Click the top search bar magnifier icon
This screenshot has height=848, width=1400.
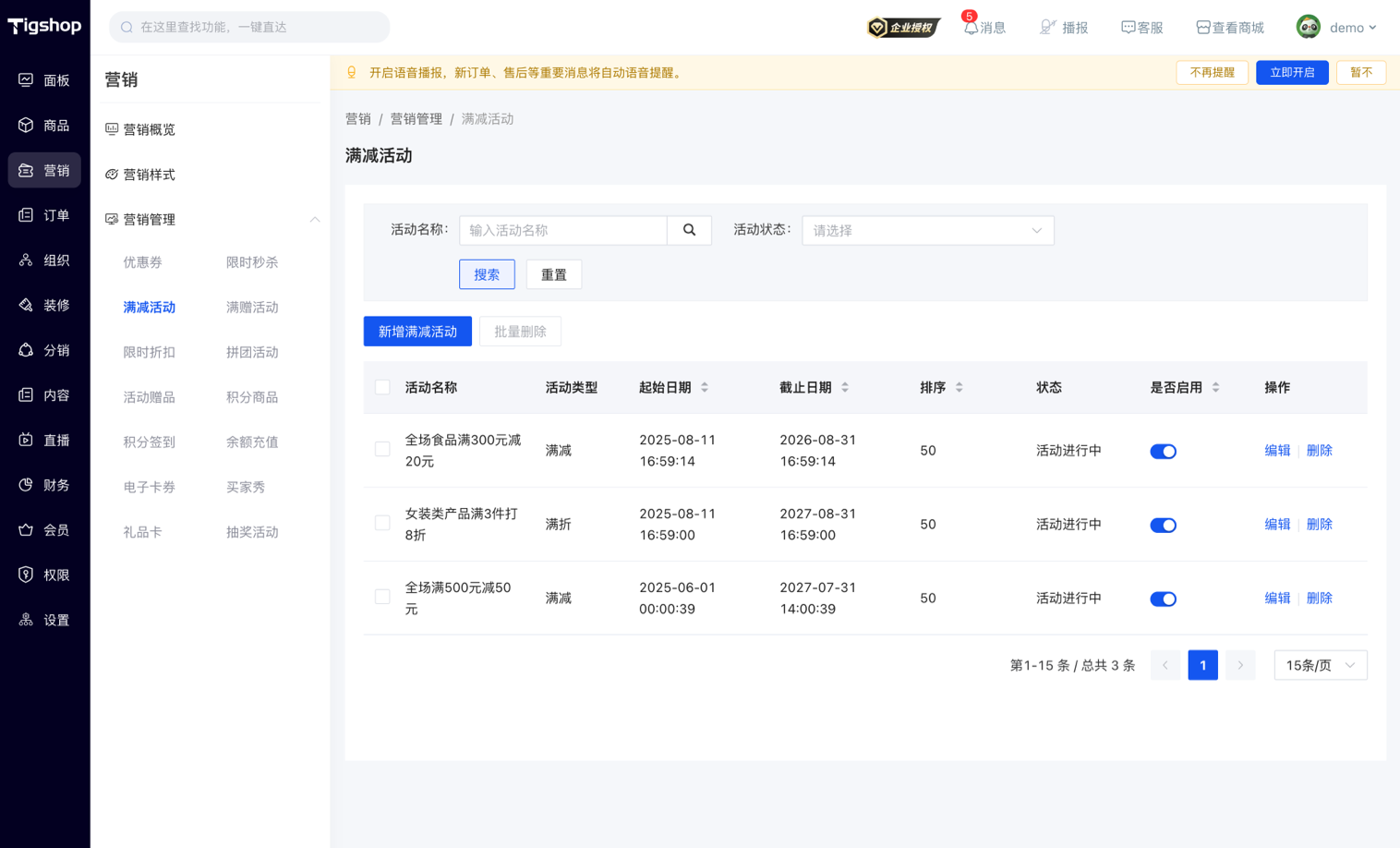[127, 28]
